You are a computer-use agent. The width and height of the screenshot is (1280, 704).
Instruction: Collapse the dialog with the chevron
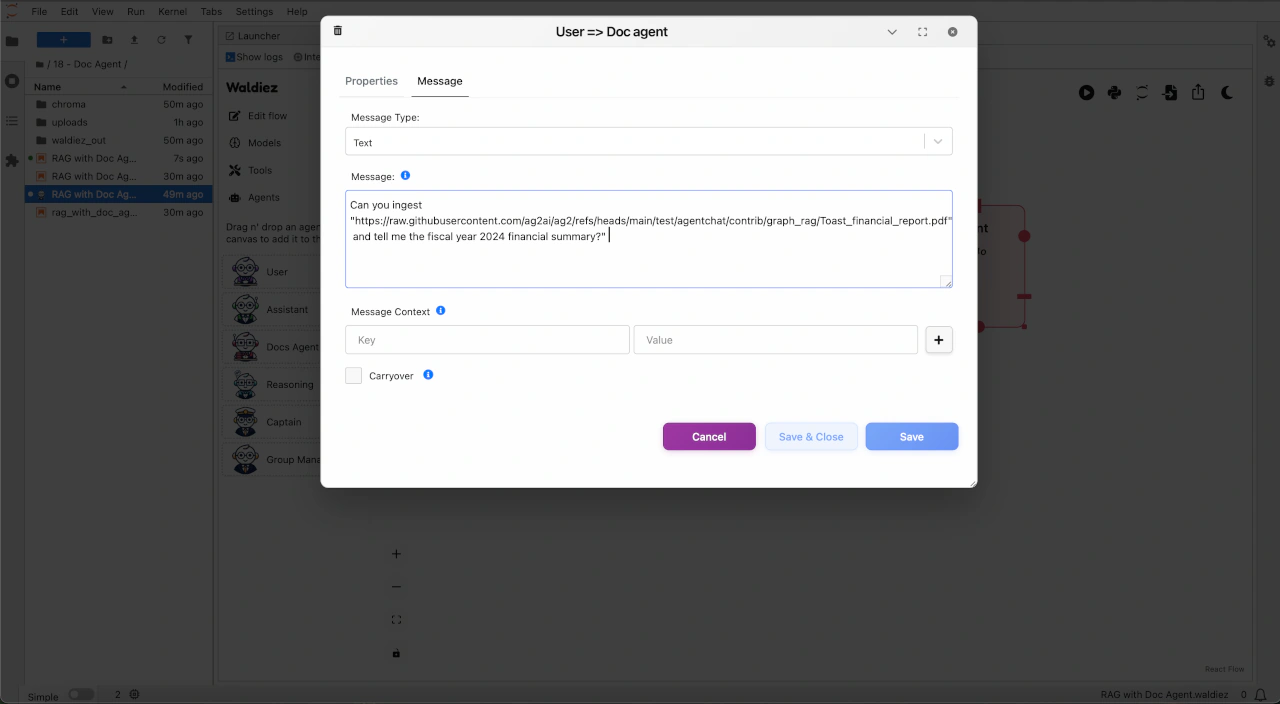point(892,31)
